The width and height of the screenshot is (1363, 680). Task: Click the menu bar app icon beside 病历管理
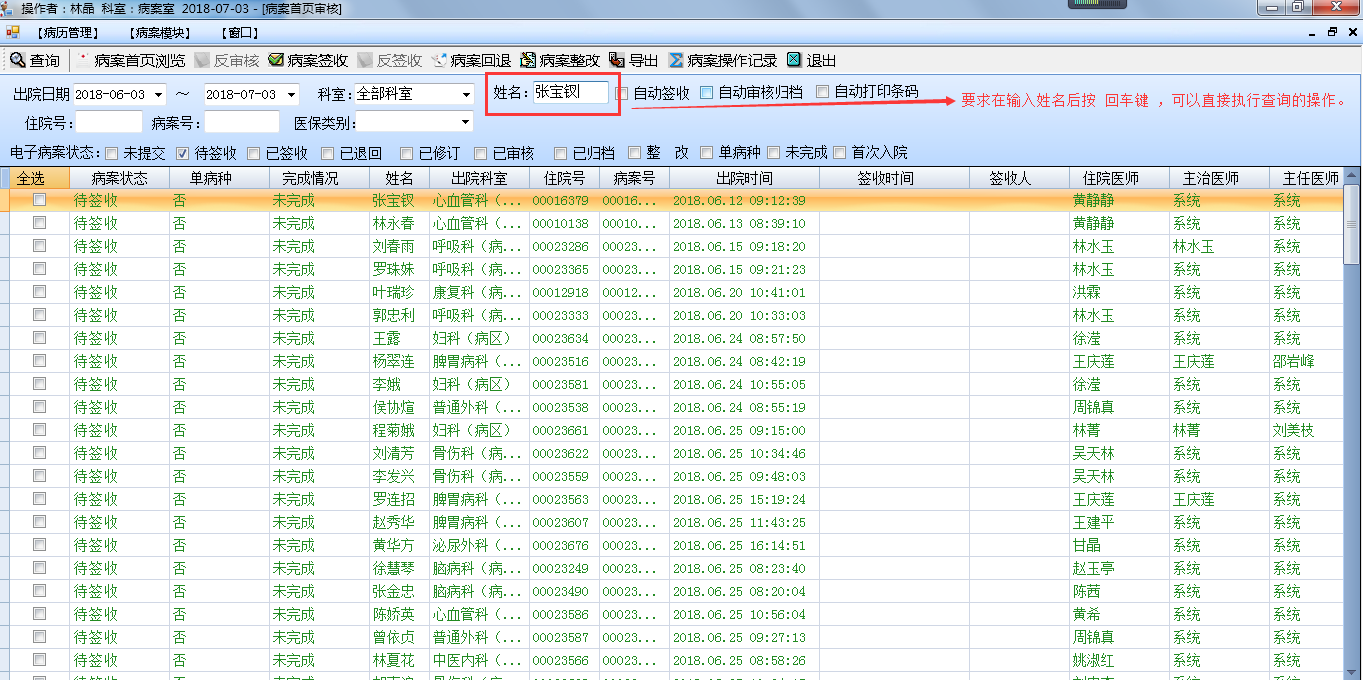pos(12,32)
